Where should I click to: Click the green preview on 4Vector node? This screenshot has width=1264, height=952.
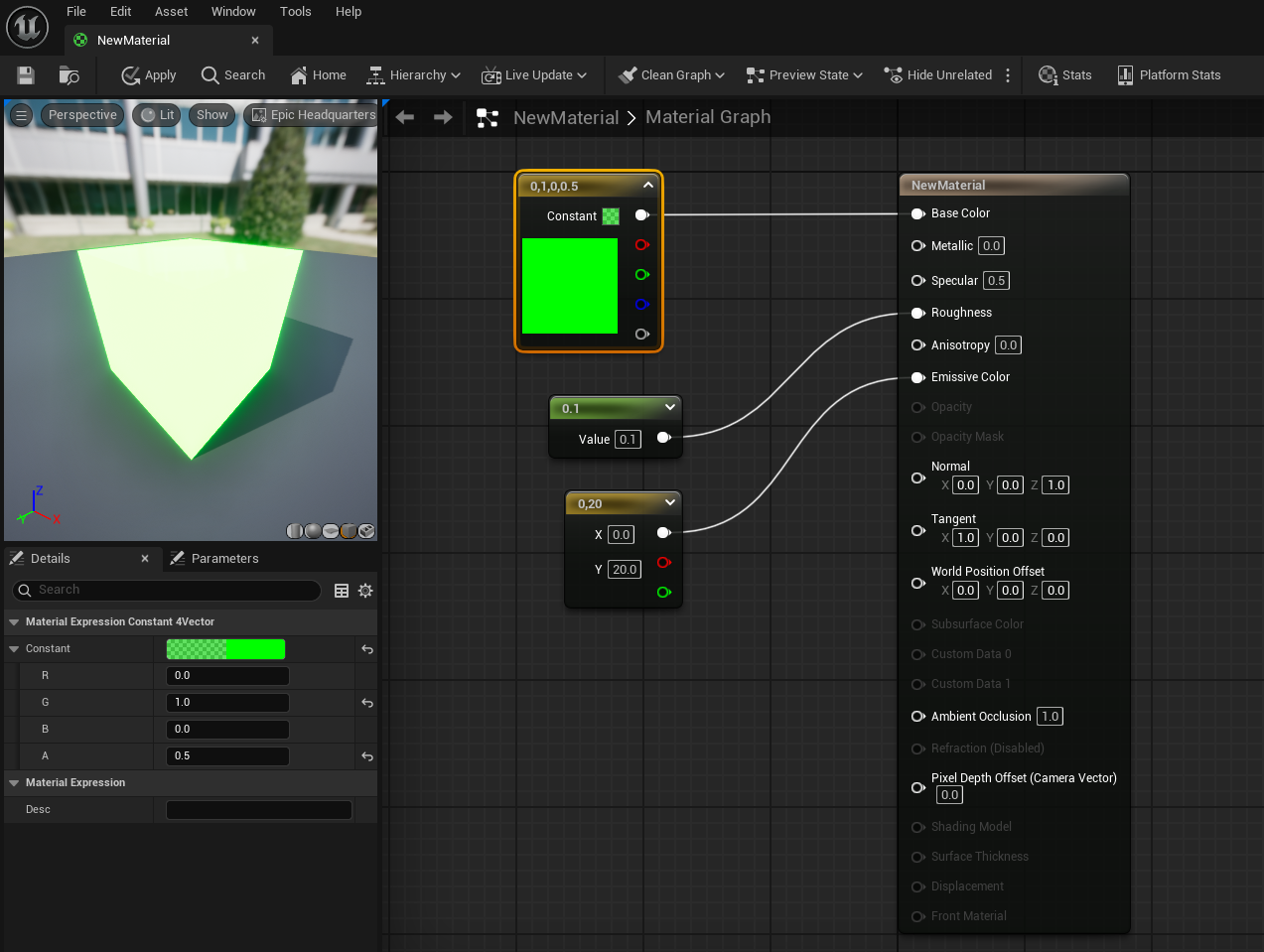(570, 286)
